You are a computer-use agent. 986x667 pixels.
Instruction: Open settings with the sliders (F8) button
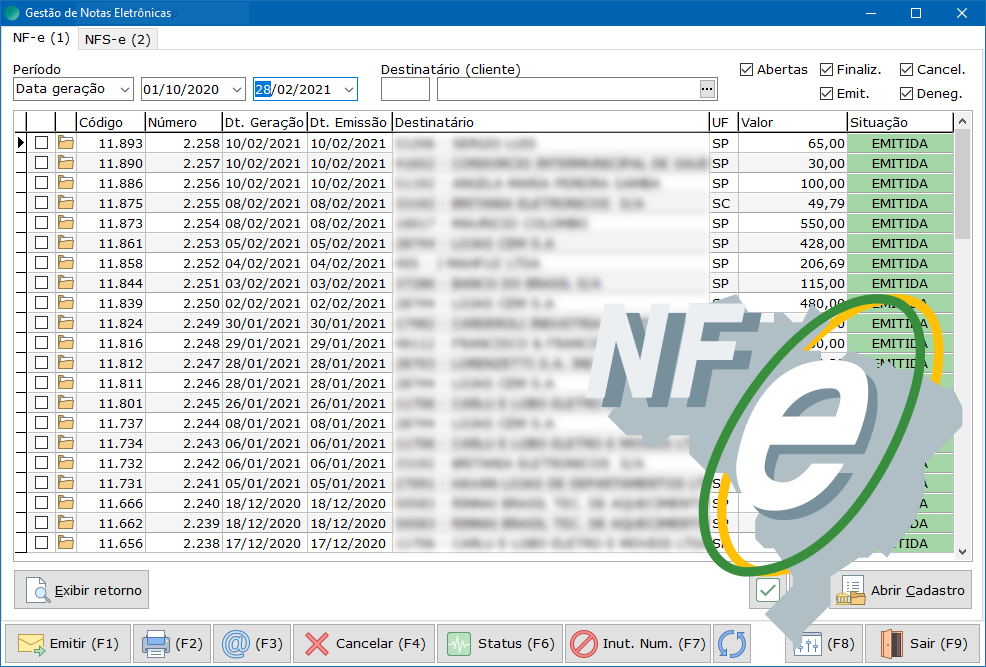pyautogui.click(x=824, y=644)
